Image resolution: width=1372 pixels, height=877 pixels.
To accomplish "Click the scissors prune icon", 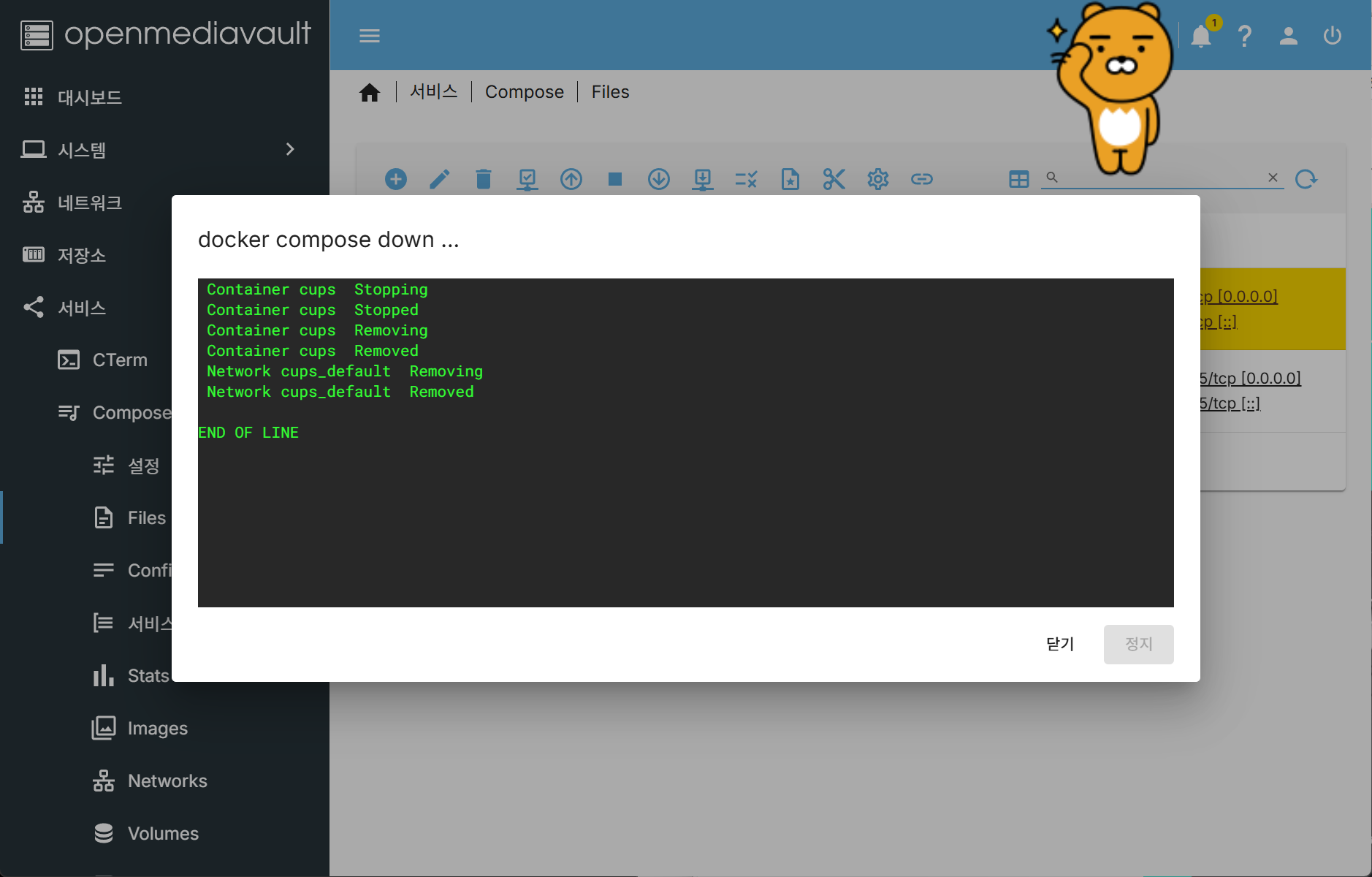I will click(x=834, y=179).
